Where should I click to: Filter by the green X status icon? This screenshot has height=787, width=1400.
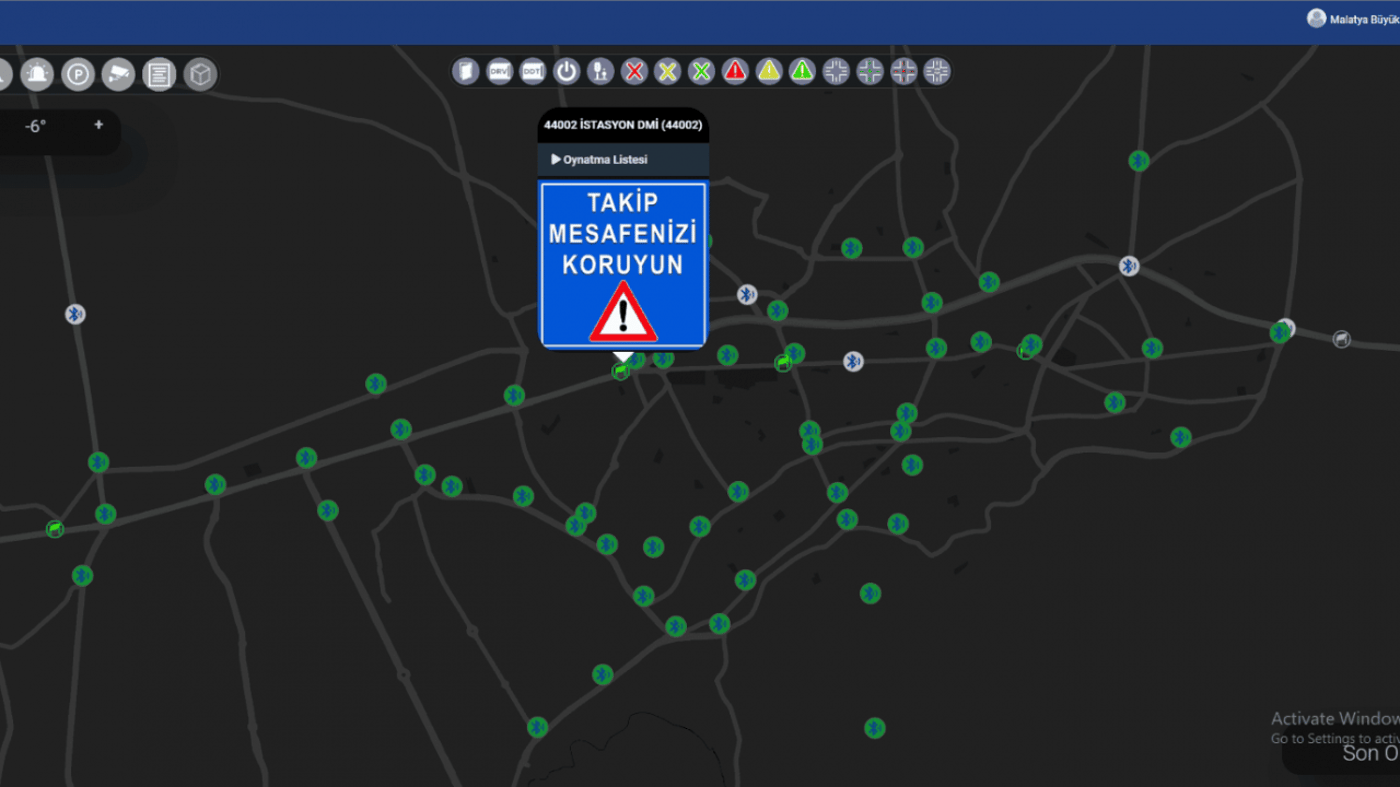coord(702,71)
